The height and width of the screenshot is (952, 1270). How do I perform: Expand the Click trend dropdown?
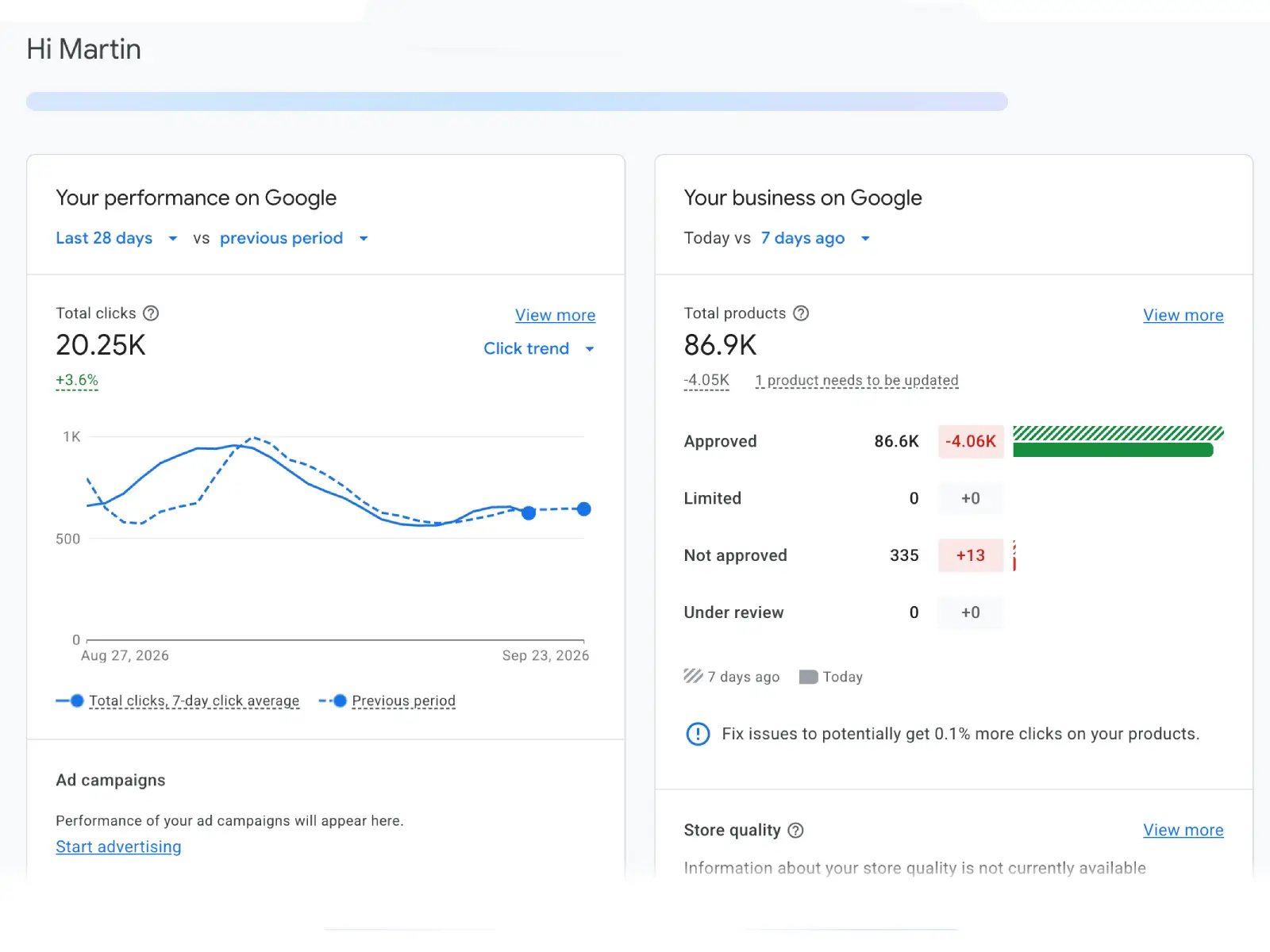539,348
